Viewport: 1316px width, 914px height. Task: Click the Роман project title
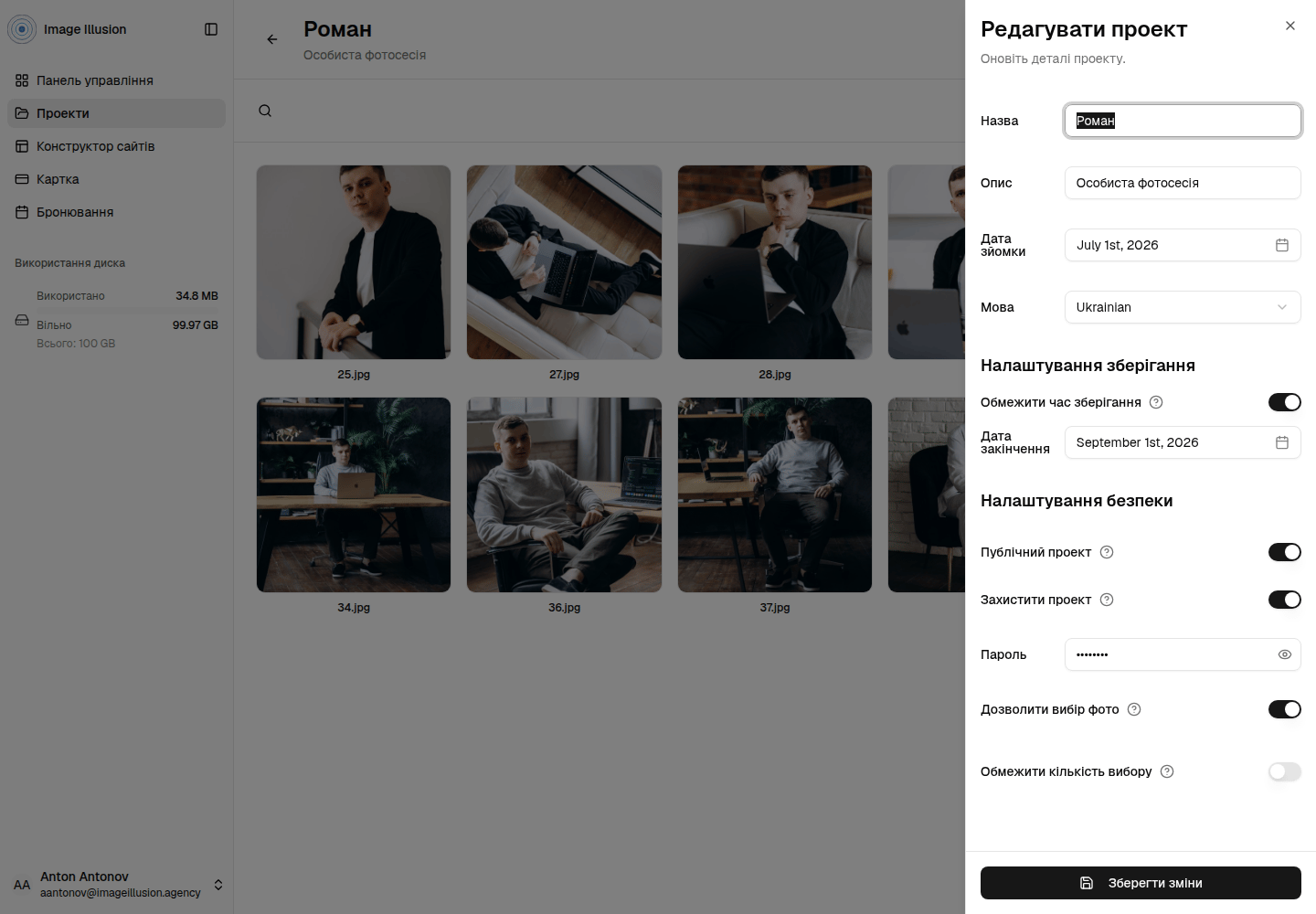pos(338,29)
